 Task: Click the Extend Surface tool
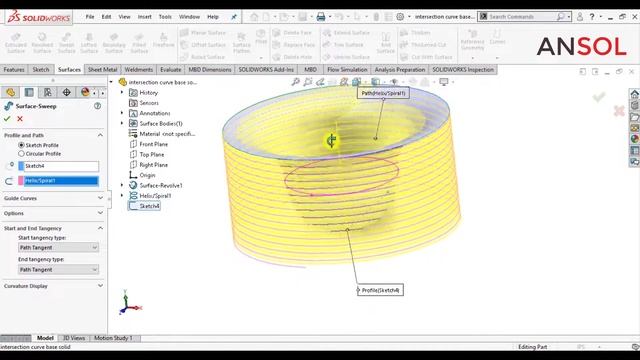347,33
